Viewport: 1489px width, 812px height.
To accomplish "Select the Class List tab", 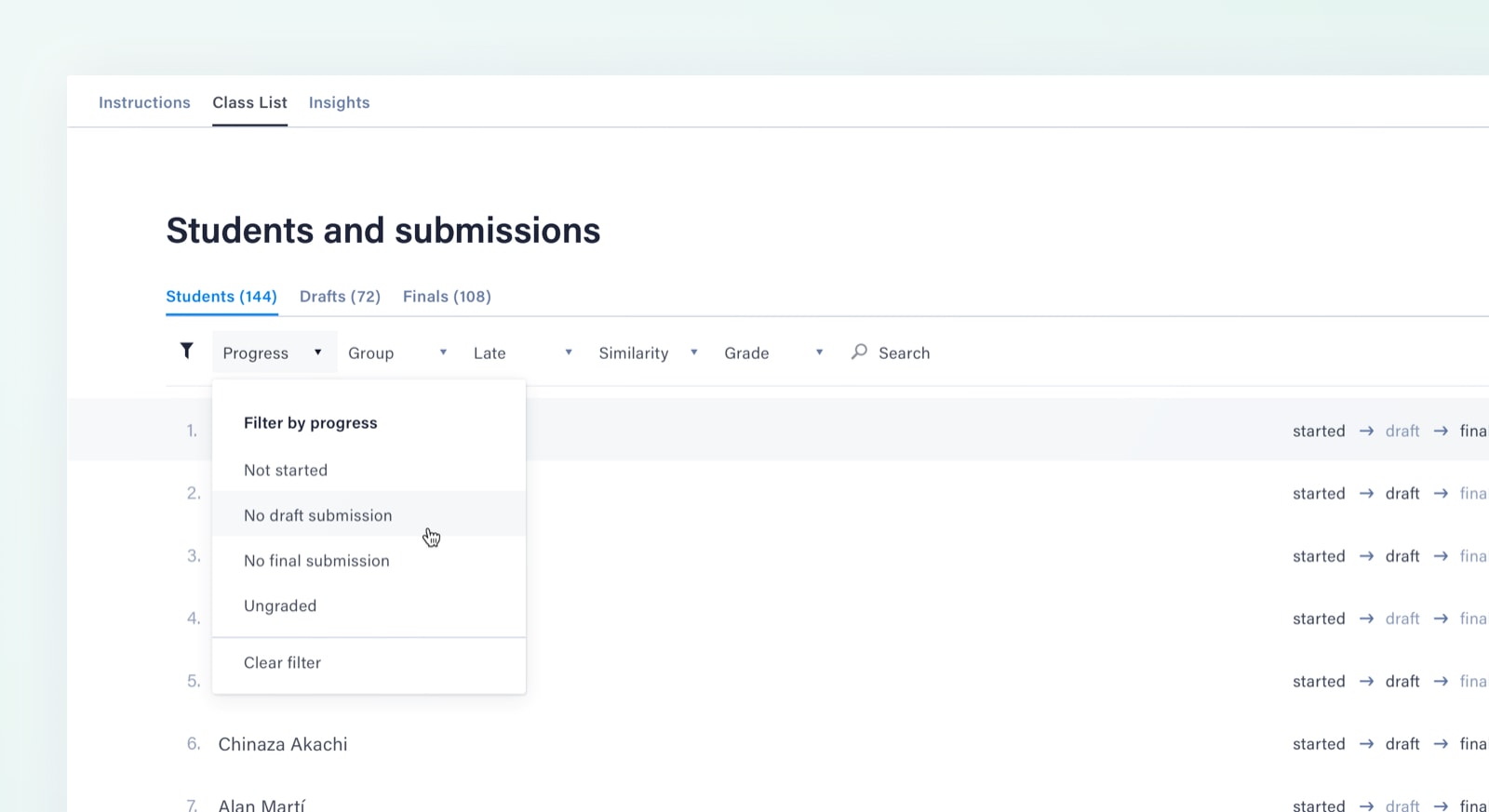I will [x=249, y=102].
